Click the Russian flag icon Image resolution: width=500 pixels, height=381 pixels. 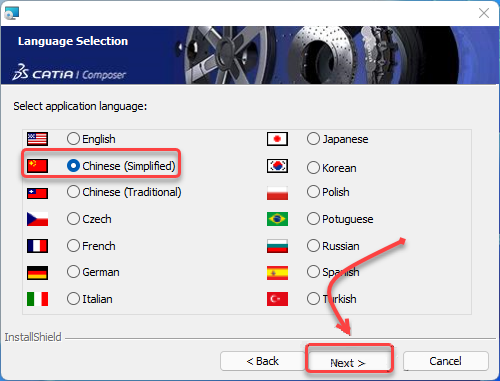pos(277,246)
